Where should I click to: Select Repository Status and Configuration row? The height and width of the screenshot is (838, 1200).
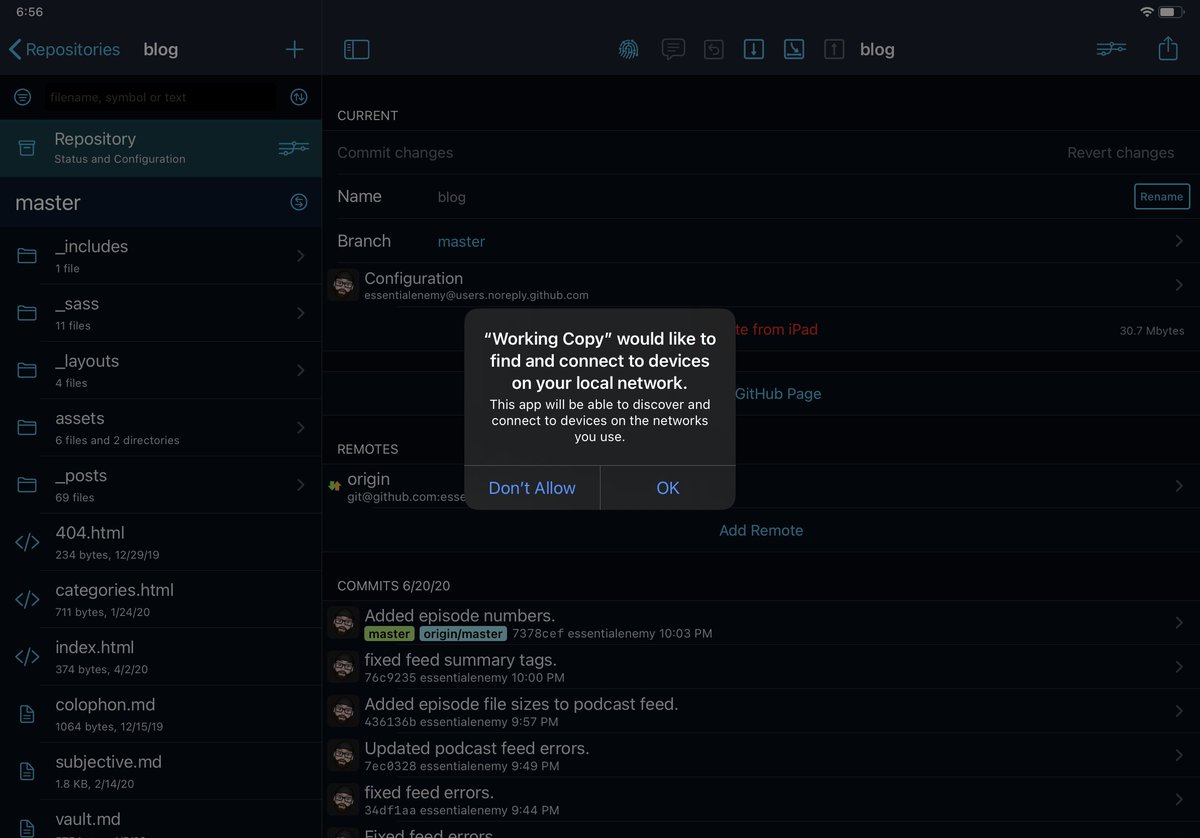(x=161, y=148)
